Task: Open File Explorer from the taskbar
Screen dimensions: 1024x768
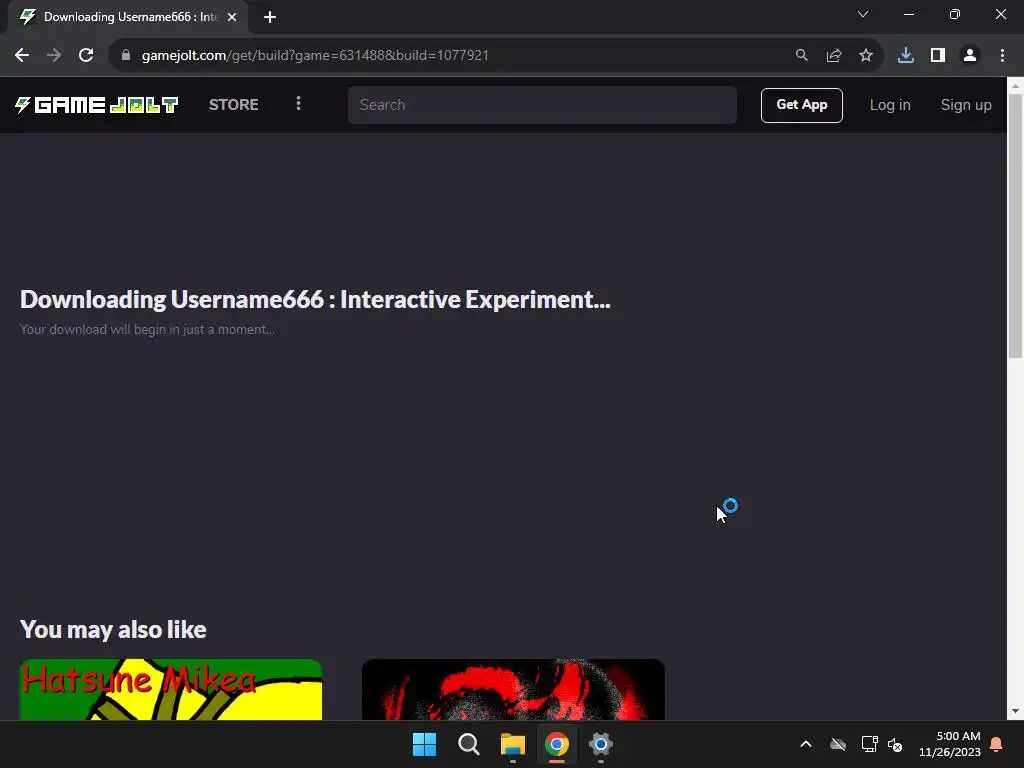Action: tap(513, 744)
